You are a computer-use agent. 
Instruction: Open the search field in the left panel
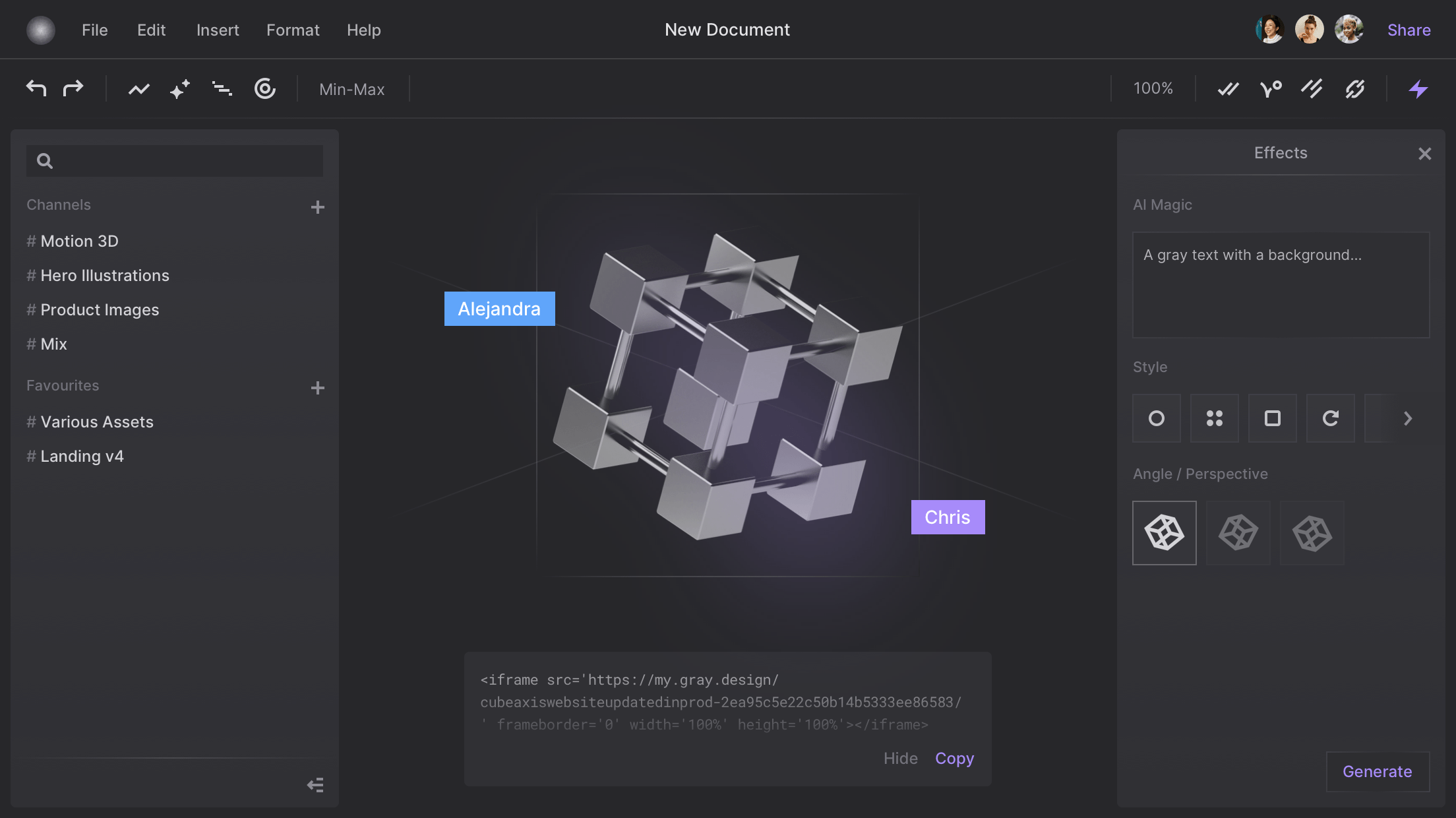pos(174,160)
